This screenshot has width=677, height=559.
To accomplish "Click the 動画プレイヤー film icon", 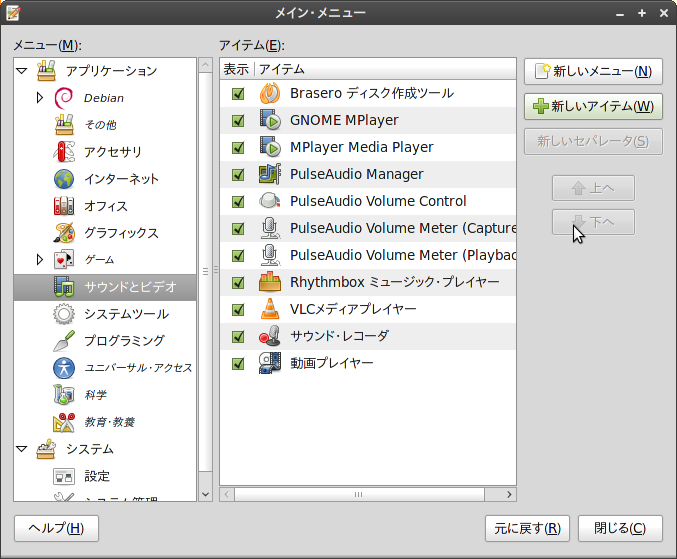I will click(x=270, y=363).
